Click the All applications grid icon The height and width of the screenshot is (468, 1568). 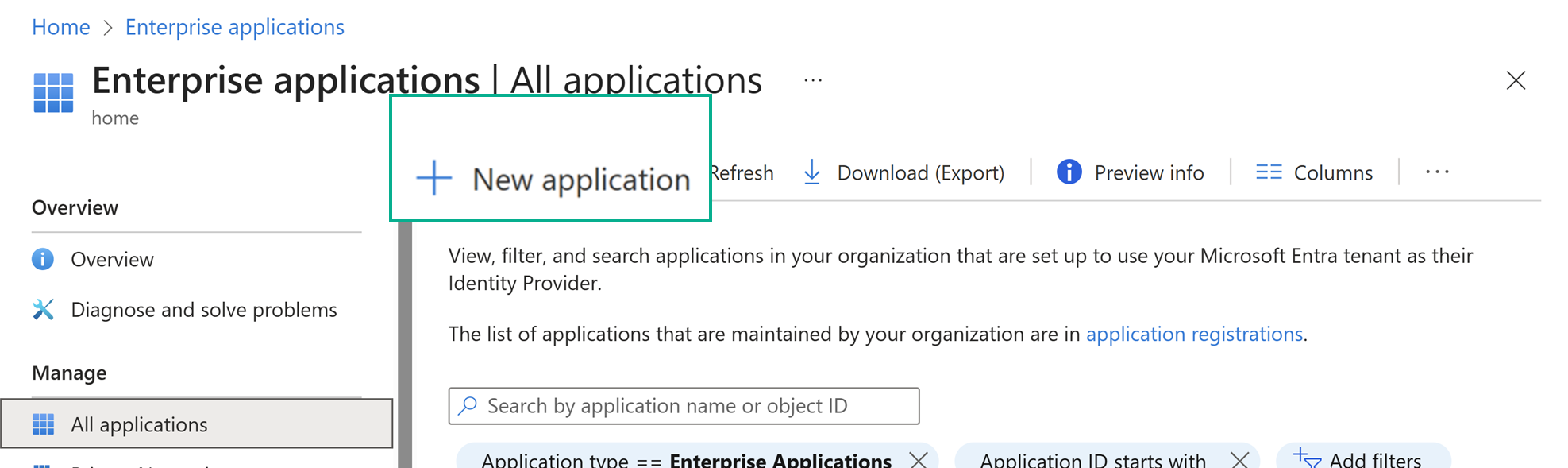point(43,424)
